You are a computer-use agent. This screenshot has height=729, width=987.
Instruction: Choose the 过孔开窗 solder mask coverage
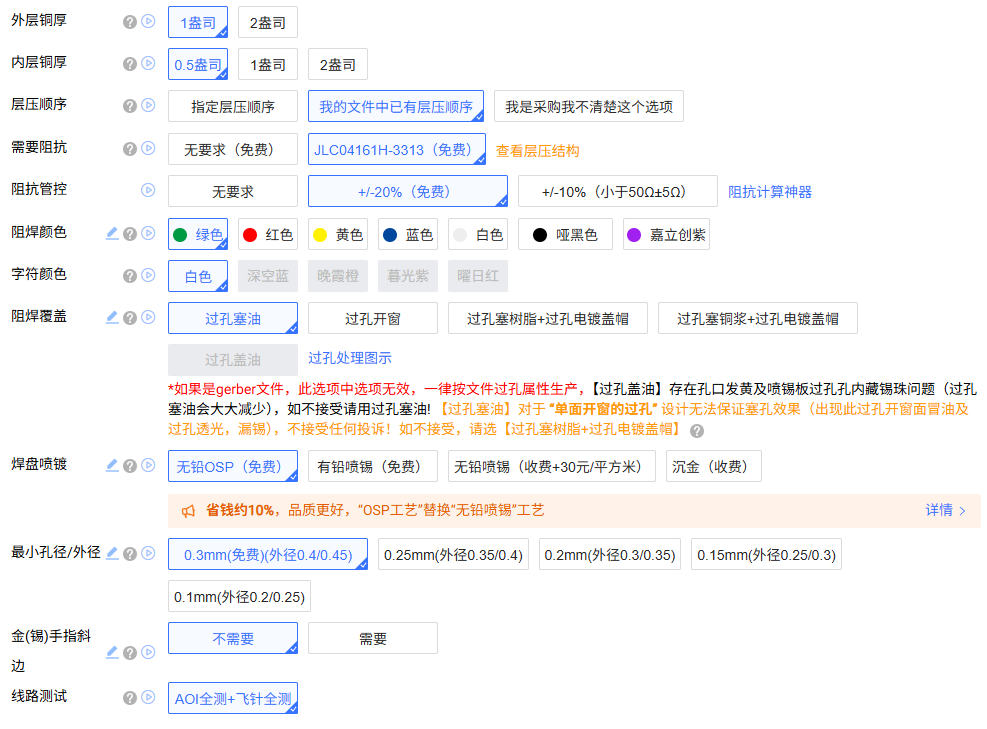(x=373, y=319)
